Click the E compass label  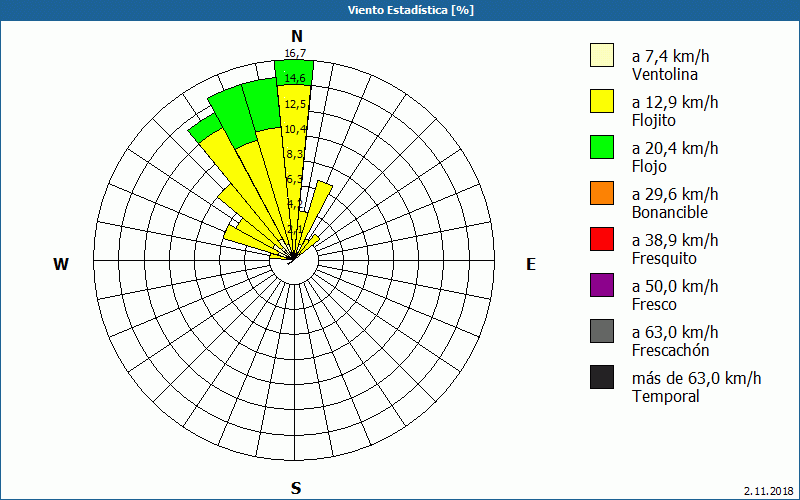coord(531,264)
